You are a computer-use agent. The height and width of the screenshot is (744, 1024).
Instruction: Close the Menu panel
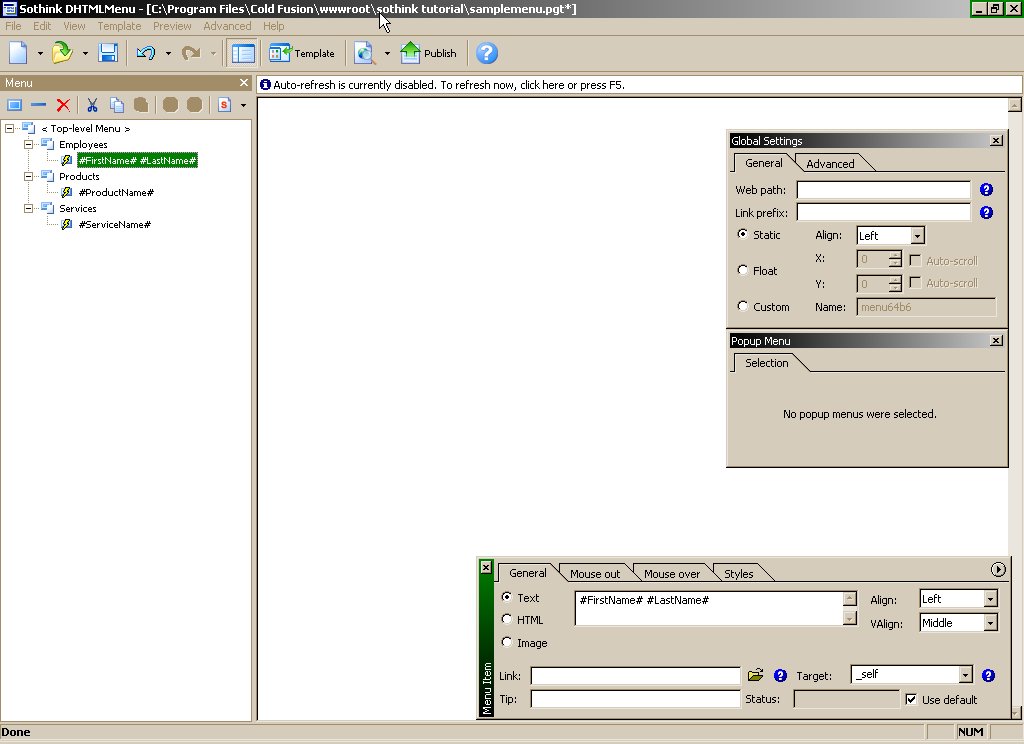244,82
